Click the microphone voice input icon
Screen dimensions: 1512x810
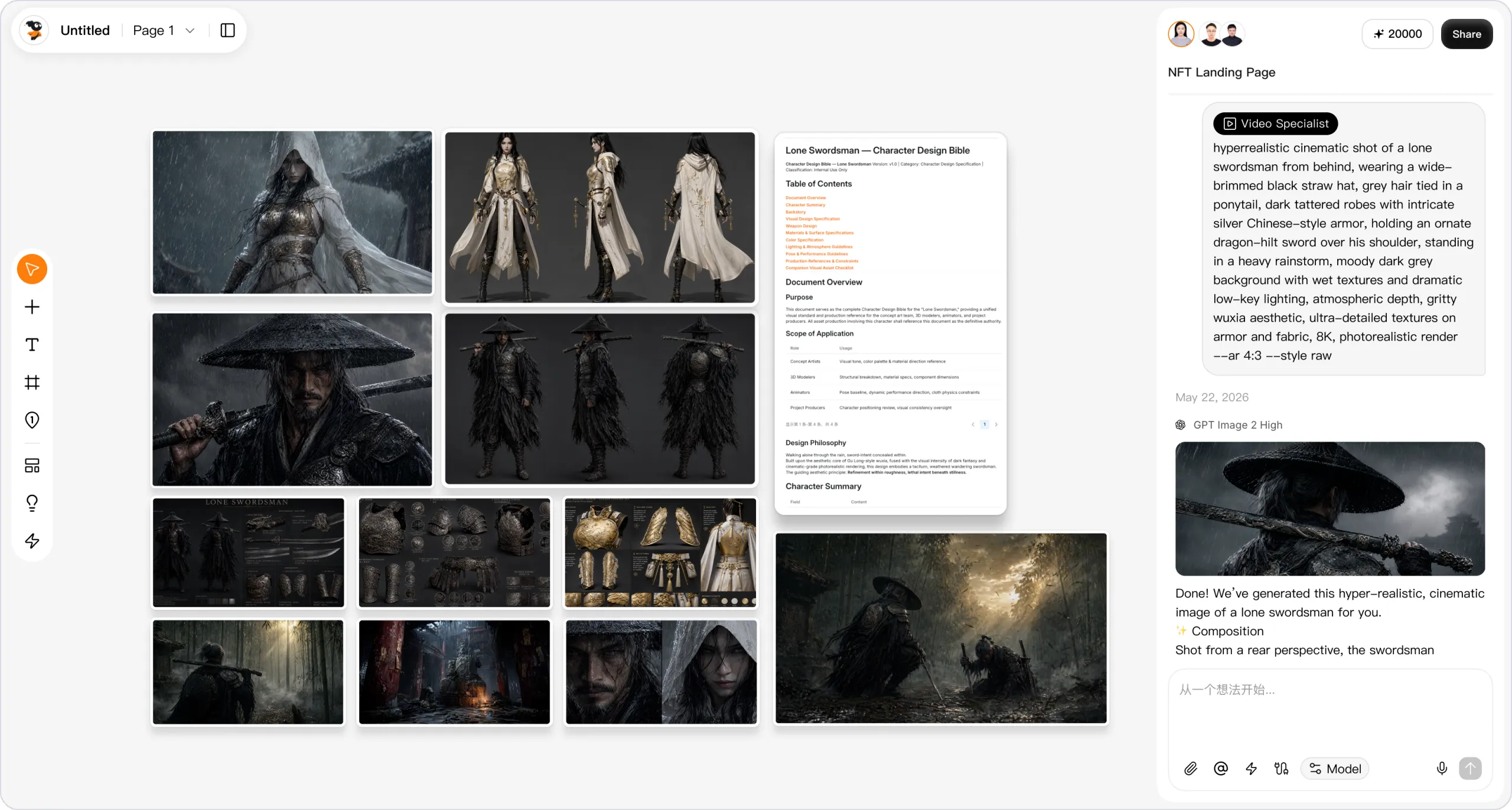pyautogui.click(x=1442, y=769)
